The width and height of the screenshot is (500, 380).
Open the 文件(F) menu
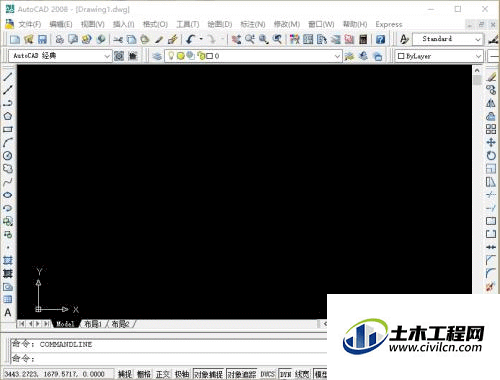[29, 24]
